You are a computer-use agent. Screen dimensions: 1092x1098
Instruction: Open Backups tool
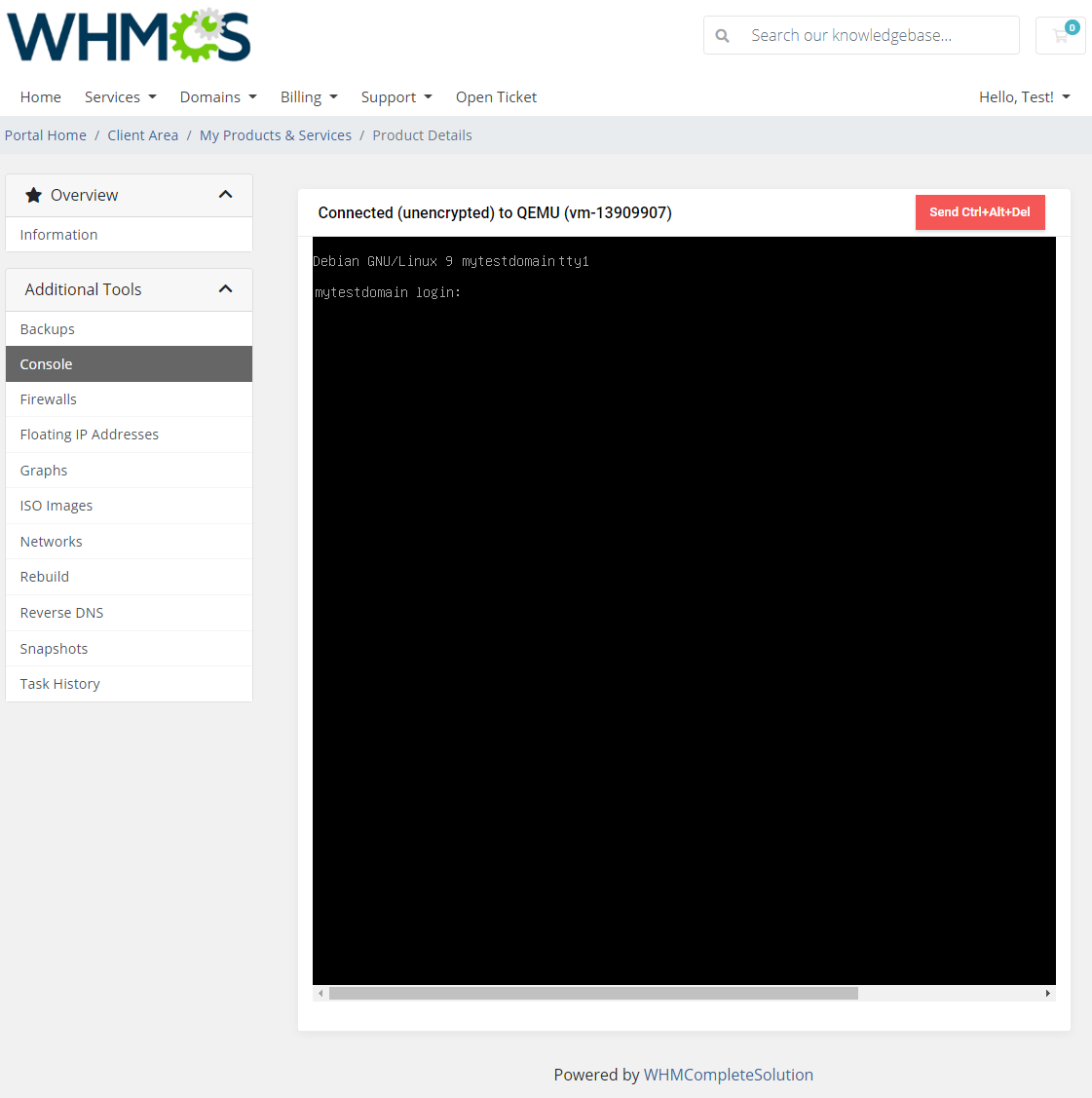(129, 329)
